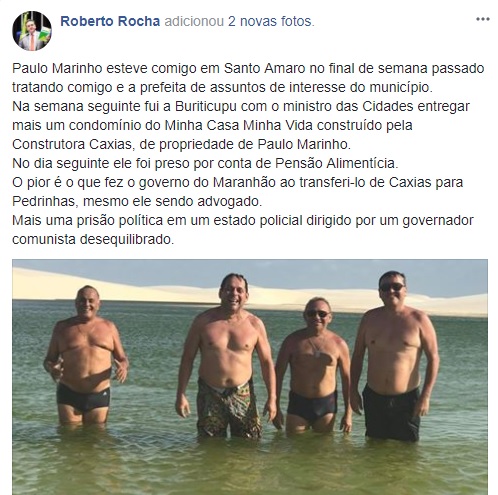The width and height of the screenshot is (498, 495).
Task: Click the rightmost man in black shorts
Action: (x=394, y=356)
